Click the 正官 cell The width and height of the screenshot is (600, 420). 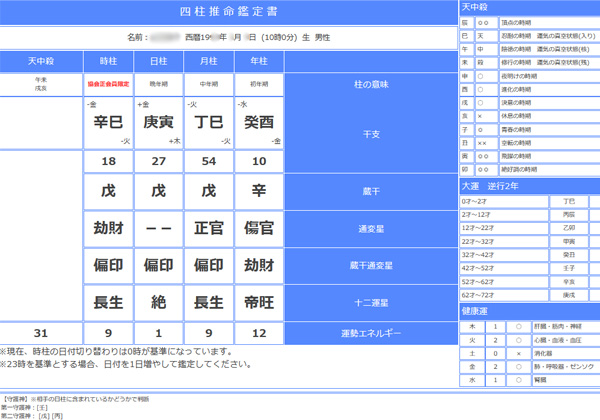point(209,228)
